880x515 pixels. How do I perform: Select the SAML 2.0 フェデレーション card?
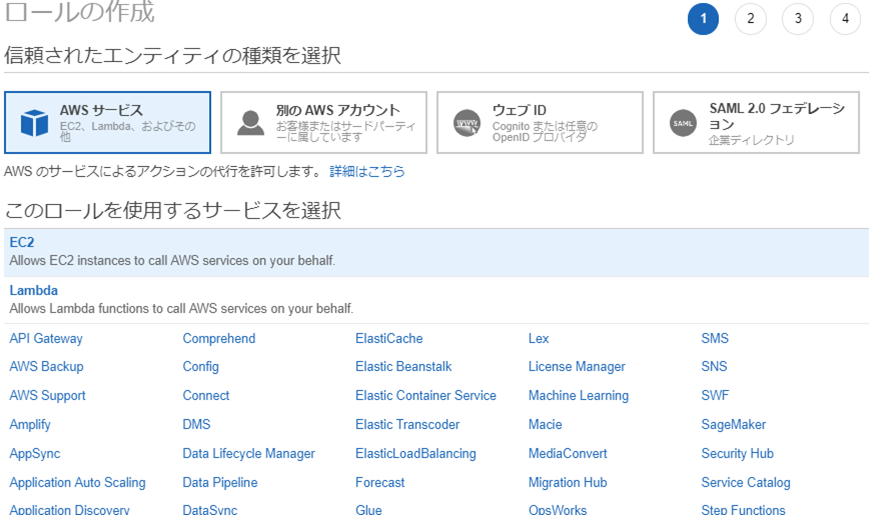(x=756, y=122)
